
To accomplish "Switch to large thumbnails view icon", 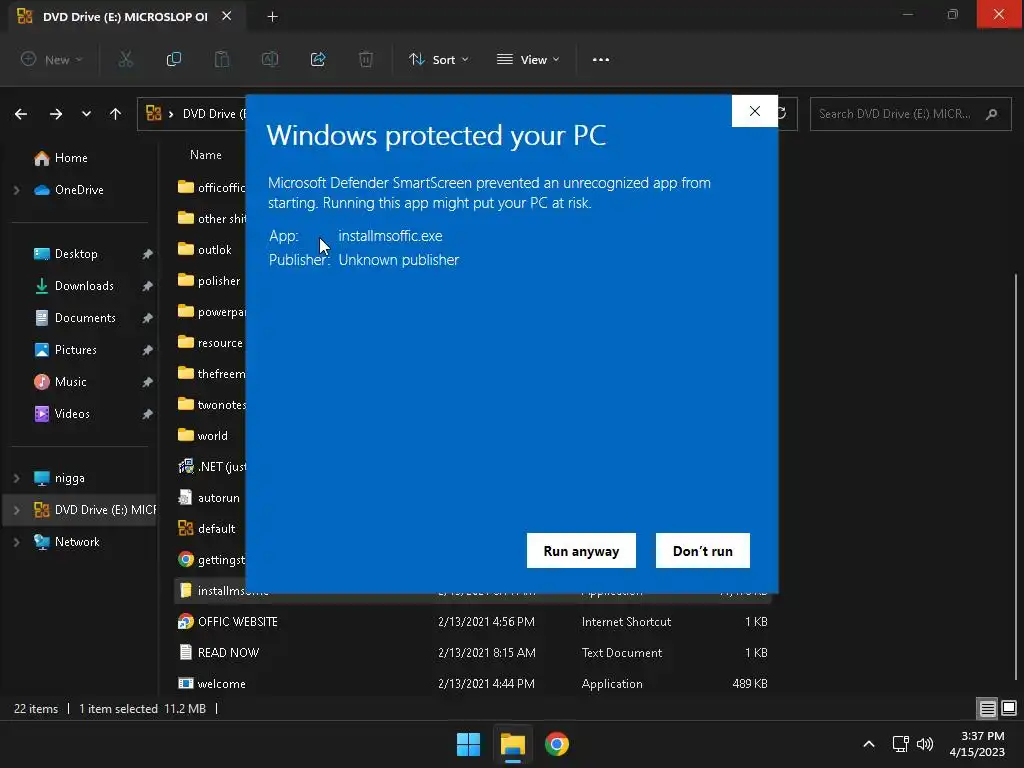I will tap(1009, 708).
